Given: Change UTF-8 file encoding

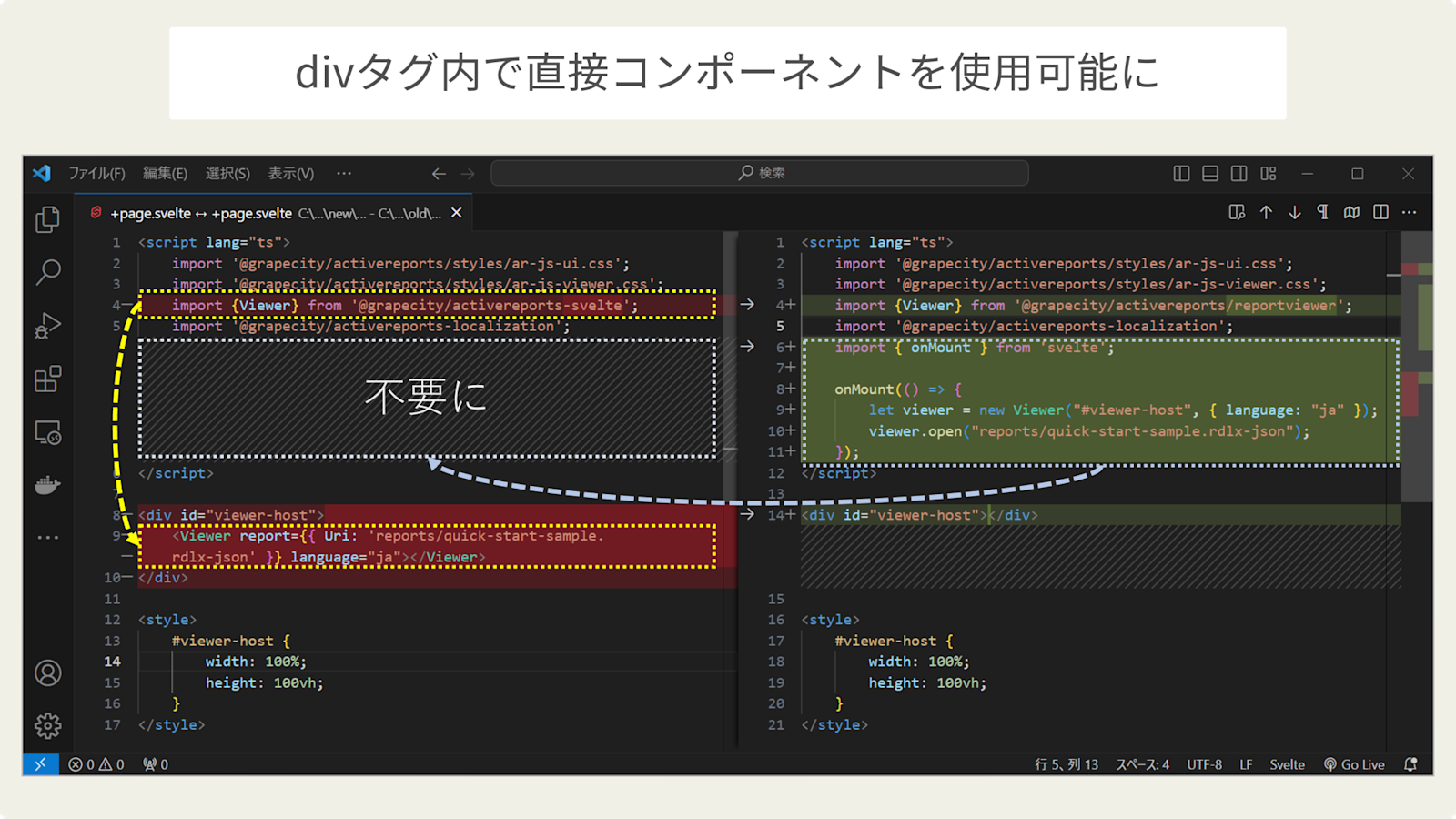Looking at the screenshot, I should click(x=1204, y=764).
